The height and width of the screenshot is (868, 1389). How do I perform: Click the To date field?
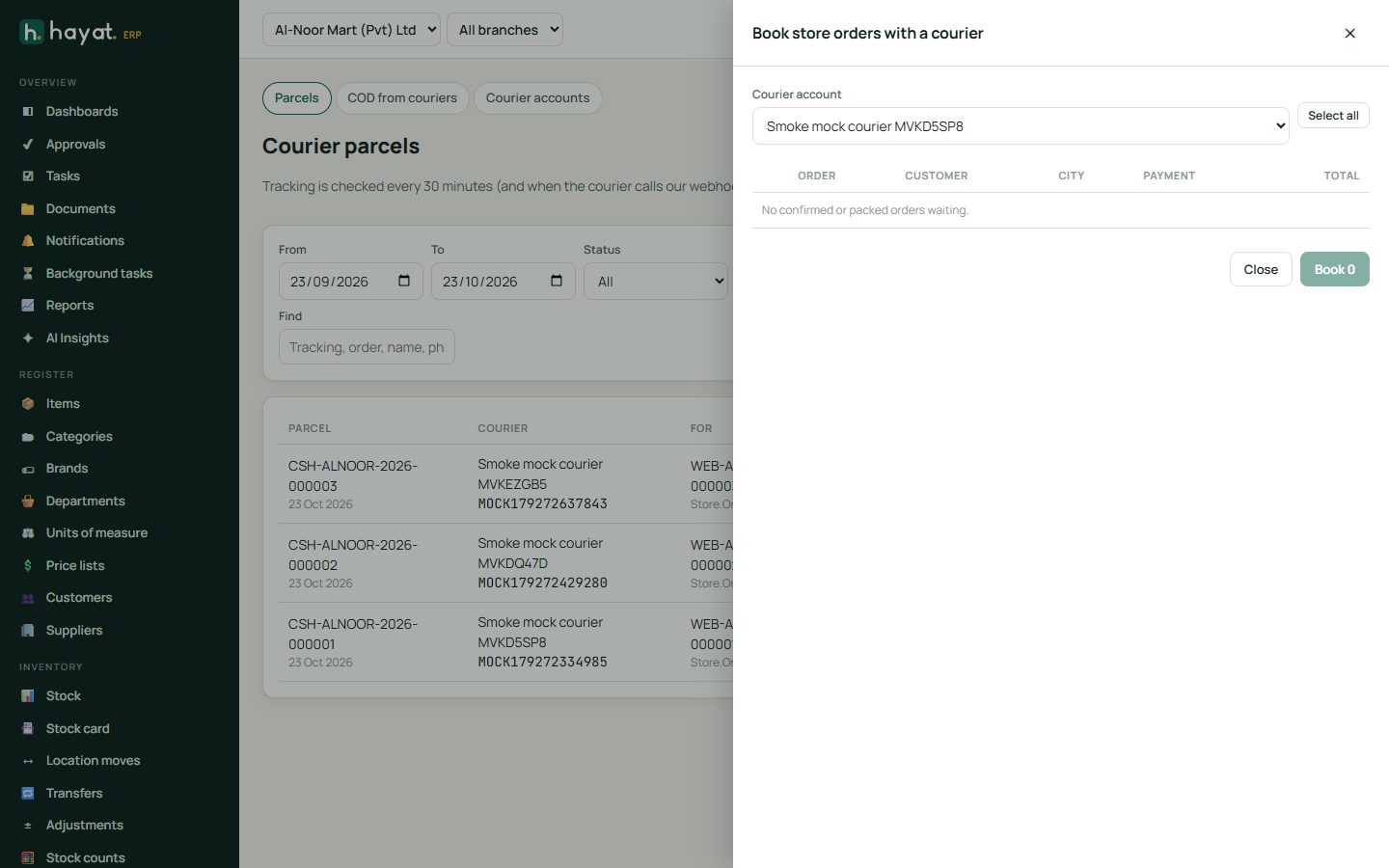coord(504,282)
